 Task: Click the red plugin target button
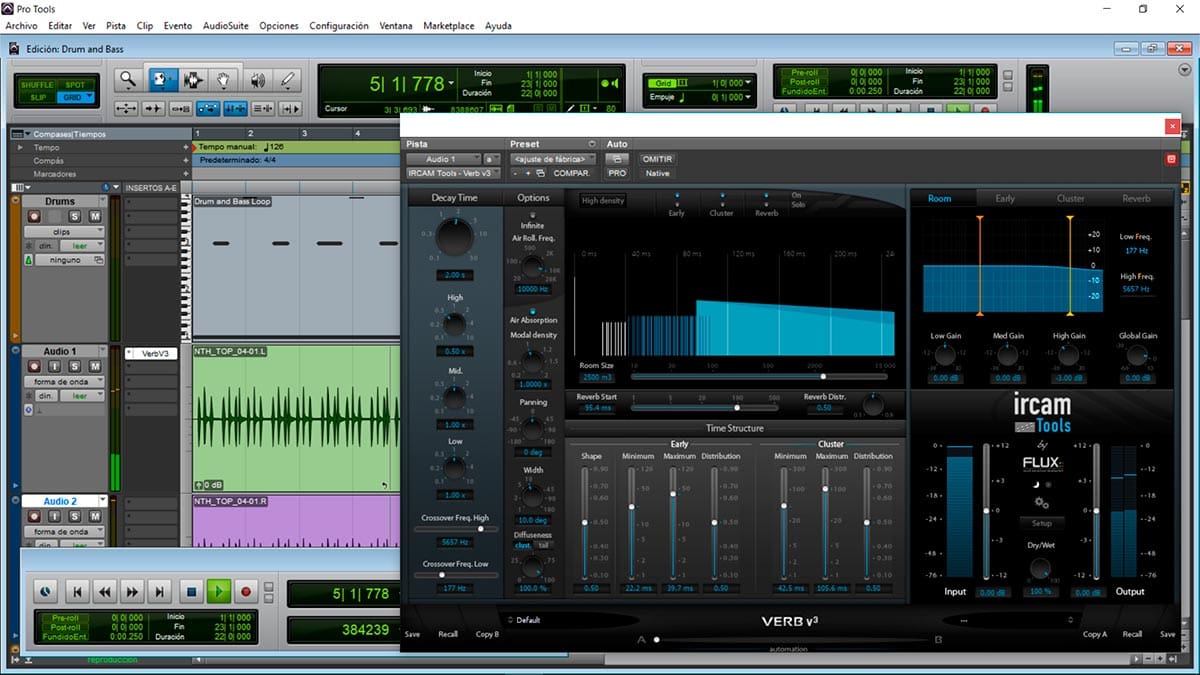(x=1171, y=159)
